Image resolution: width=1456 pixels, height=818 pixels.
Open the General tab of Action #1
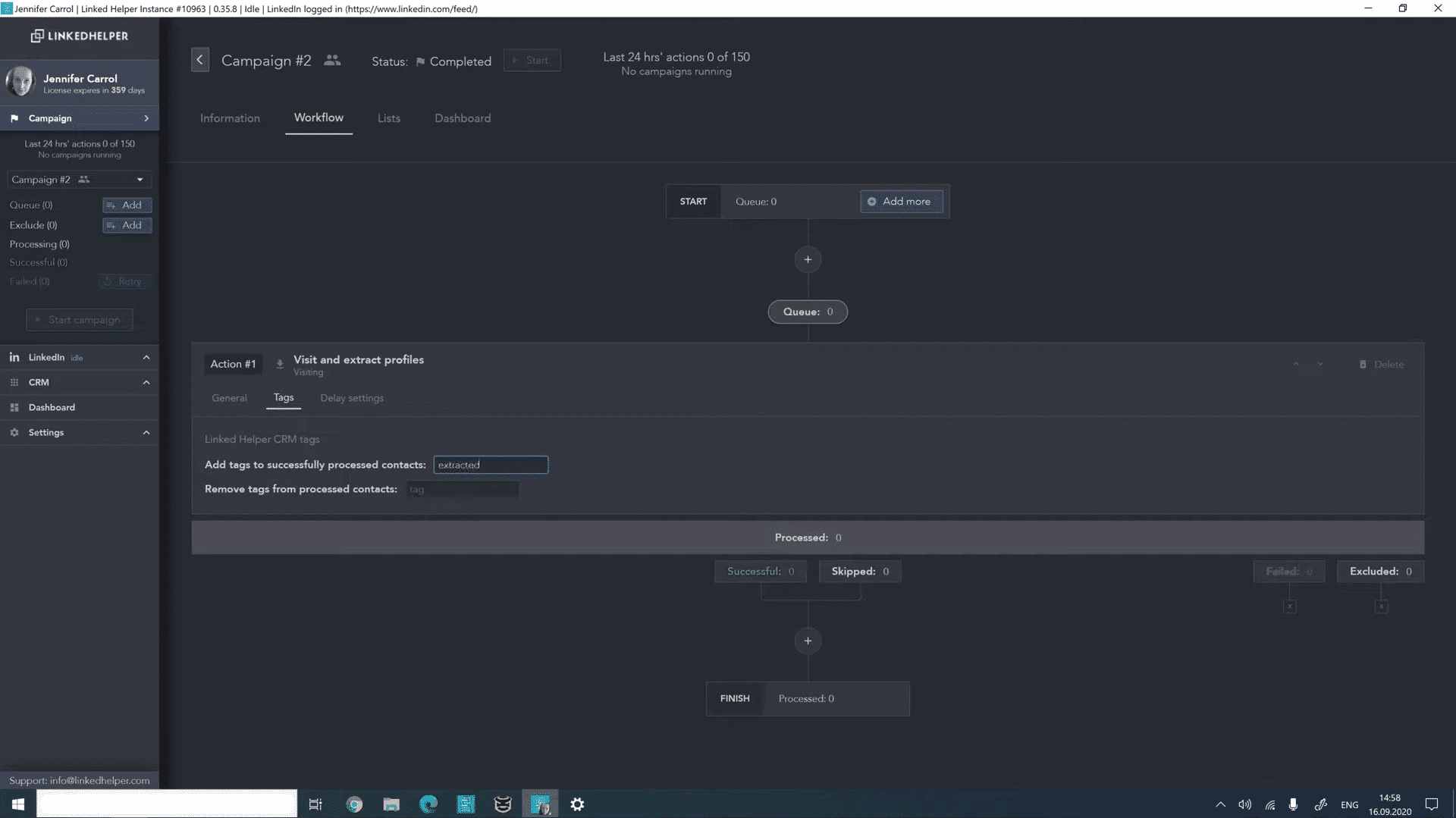point(229,398)
